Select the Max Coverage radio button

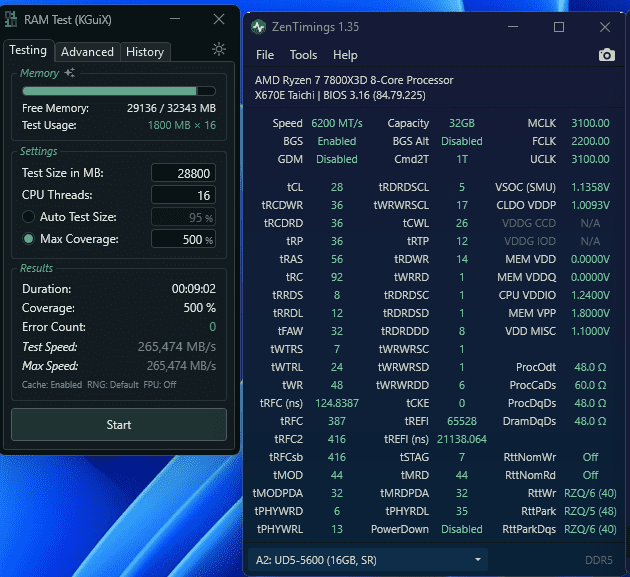(28, 239)
